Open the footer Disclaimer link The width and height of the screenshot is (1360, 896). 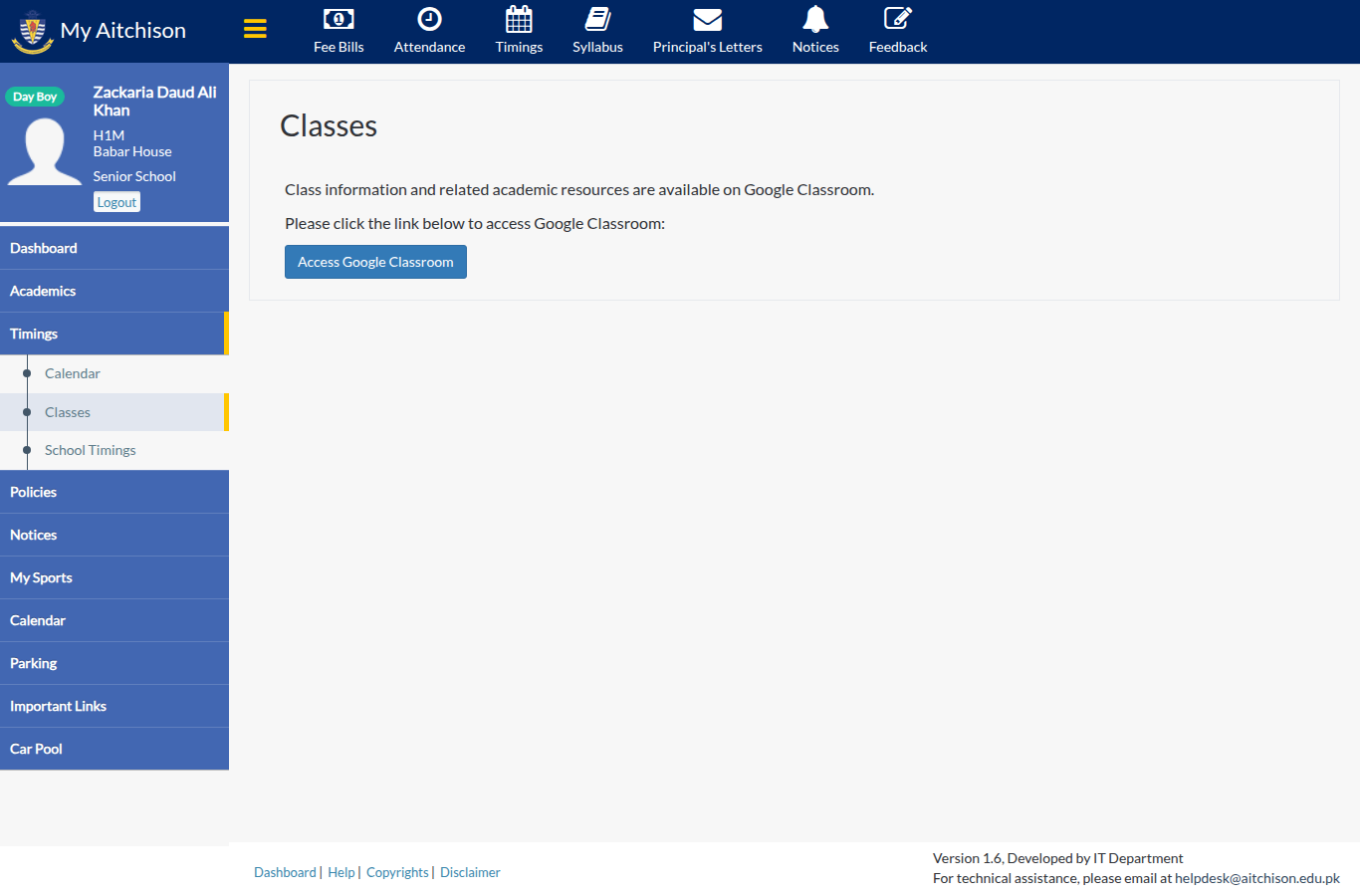470,872
